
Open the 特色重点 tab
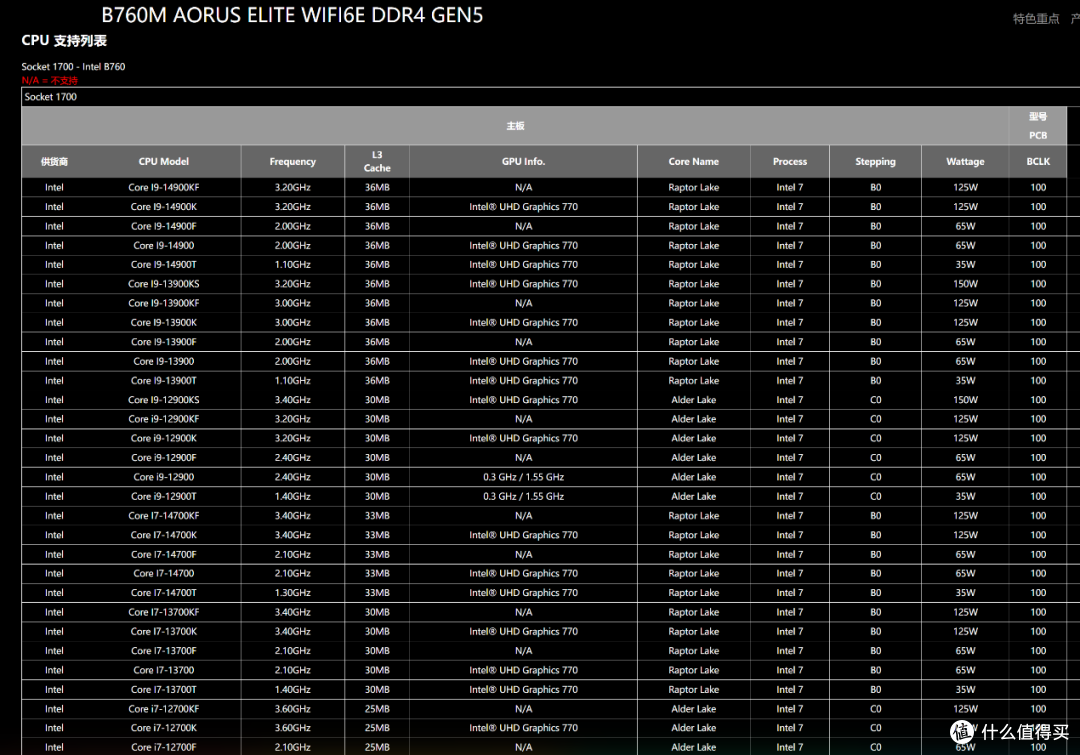(1035, 19)
